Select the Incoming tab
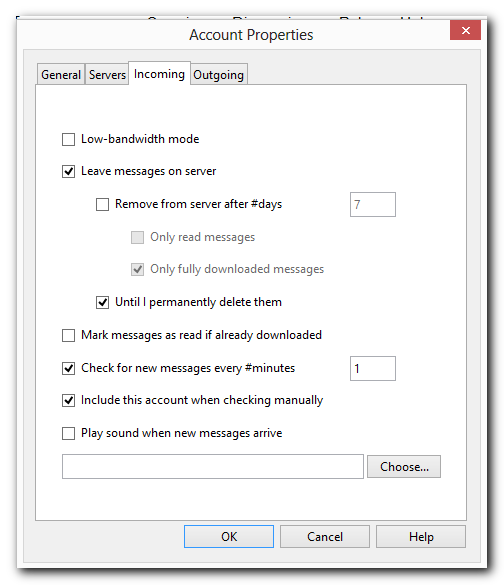The image size is (504, 585). pos(159,73)
